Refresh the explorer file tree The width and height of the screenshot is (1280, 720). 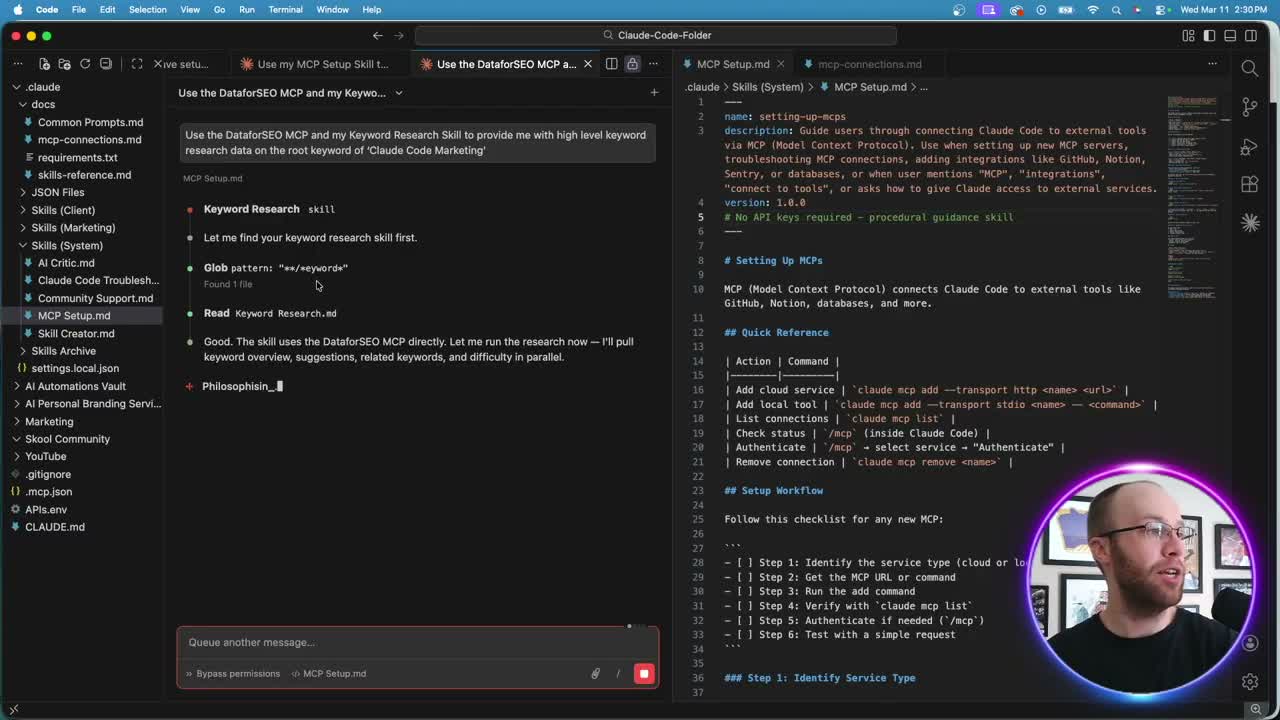pyautogui.click(x=85, y=64)
